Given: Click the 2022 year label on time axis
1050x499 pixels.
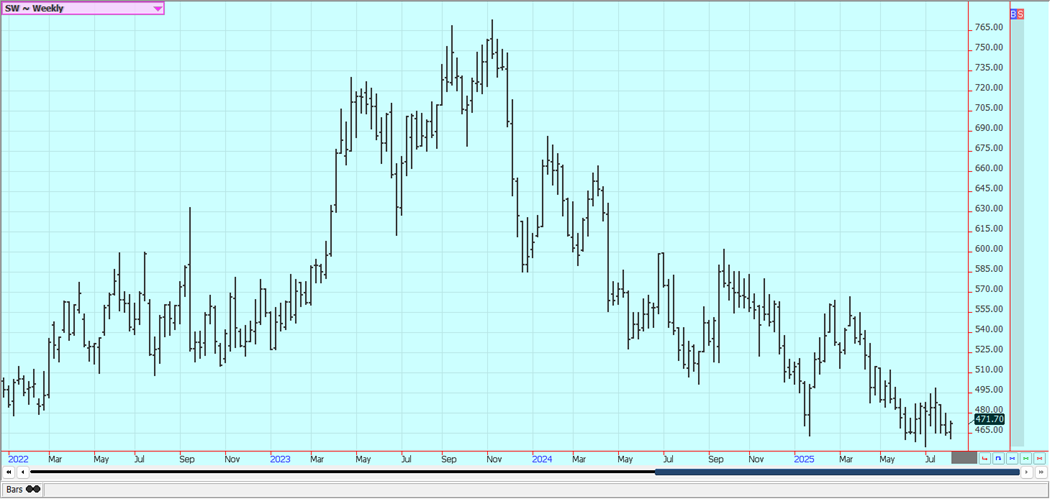Looking at the screenshot, I should (x=18, y=459).
